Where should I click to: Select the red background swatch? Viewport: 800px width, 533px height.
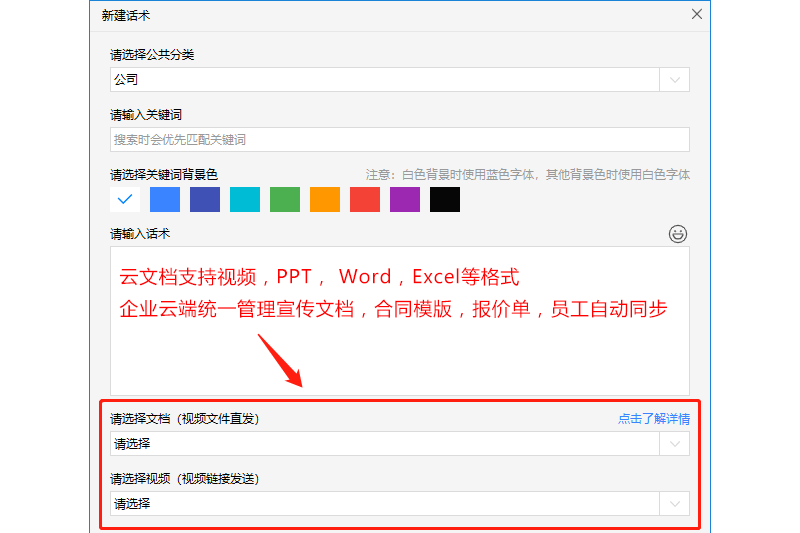point(365,199)
